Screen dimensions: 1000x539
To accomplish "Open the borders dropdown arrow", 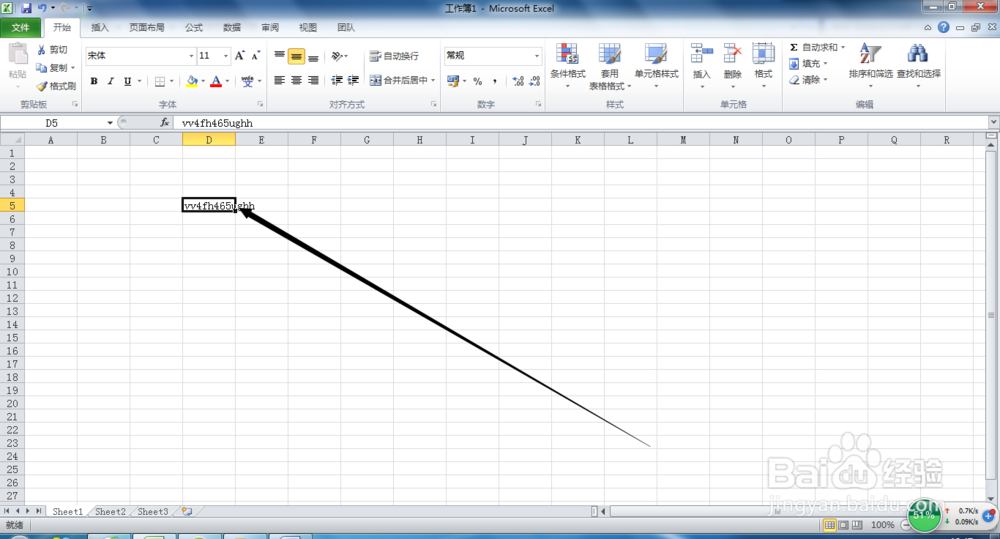I will (x=171, y=81).
